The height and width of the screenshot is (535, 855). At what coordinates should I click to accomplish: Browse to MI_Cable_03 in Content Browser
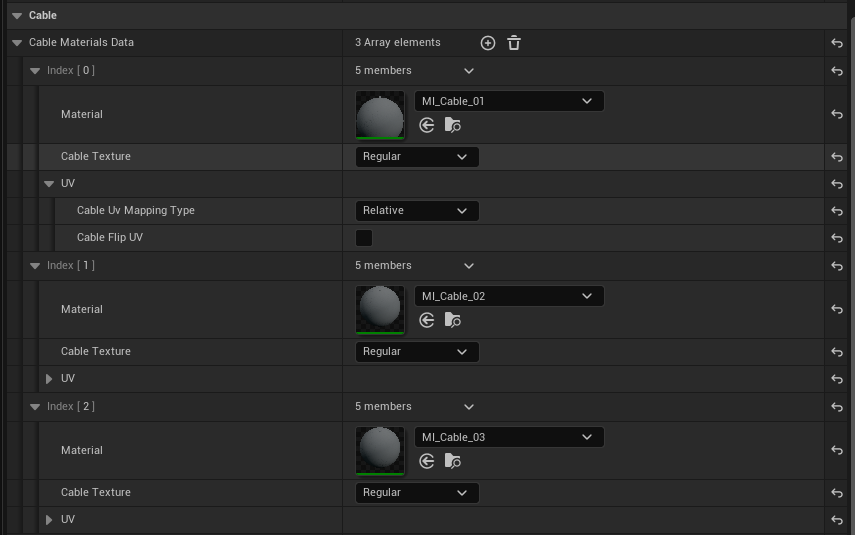453,461
